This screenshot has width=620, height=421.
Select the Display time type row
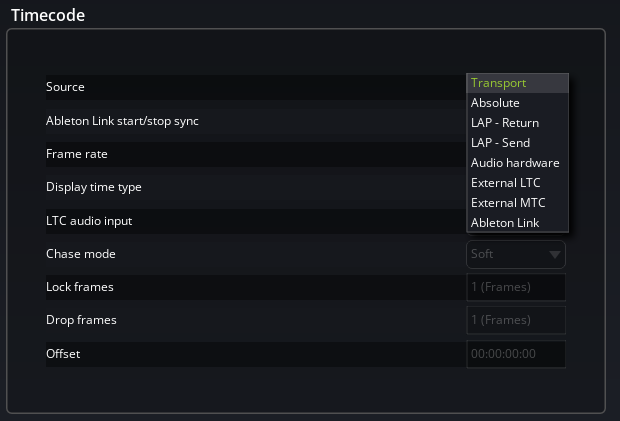(94, 187)
